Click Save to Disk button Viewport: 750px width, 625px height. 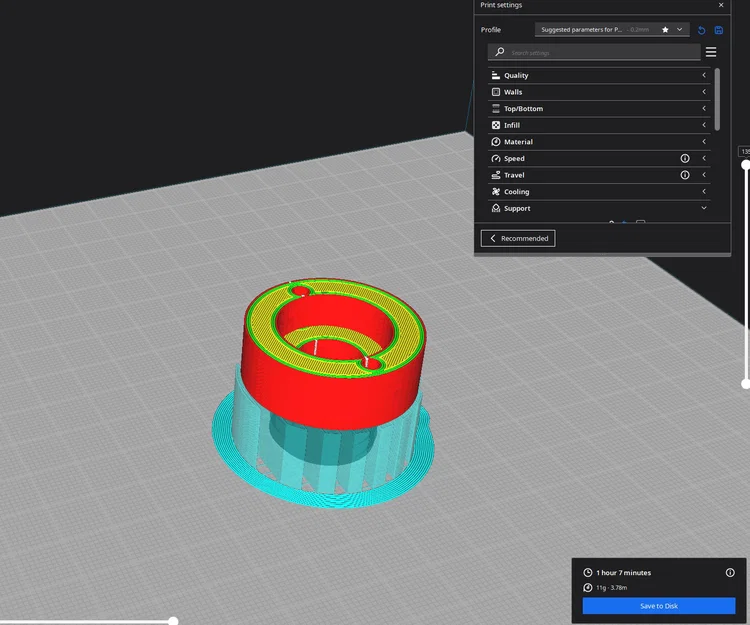coord(659,606)
